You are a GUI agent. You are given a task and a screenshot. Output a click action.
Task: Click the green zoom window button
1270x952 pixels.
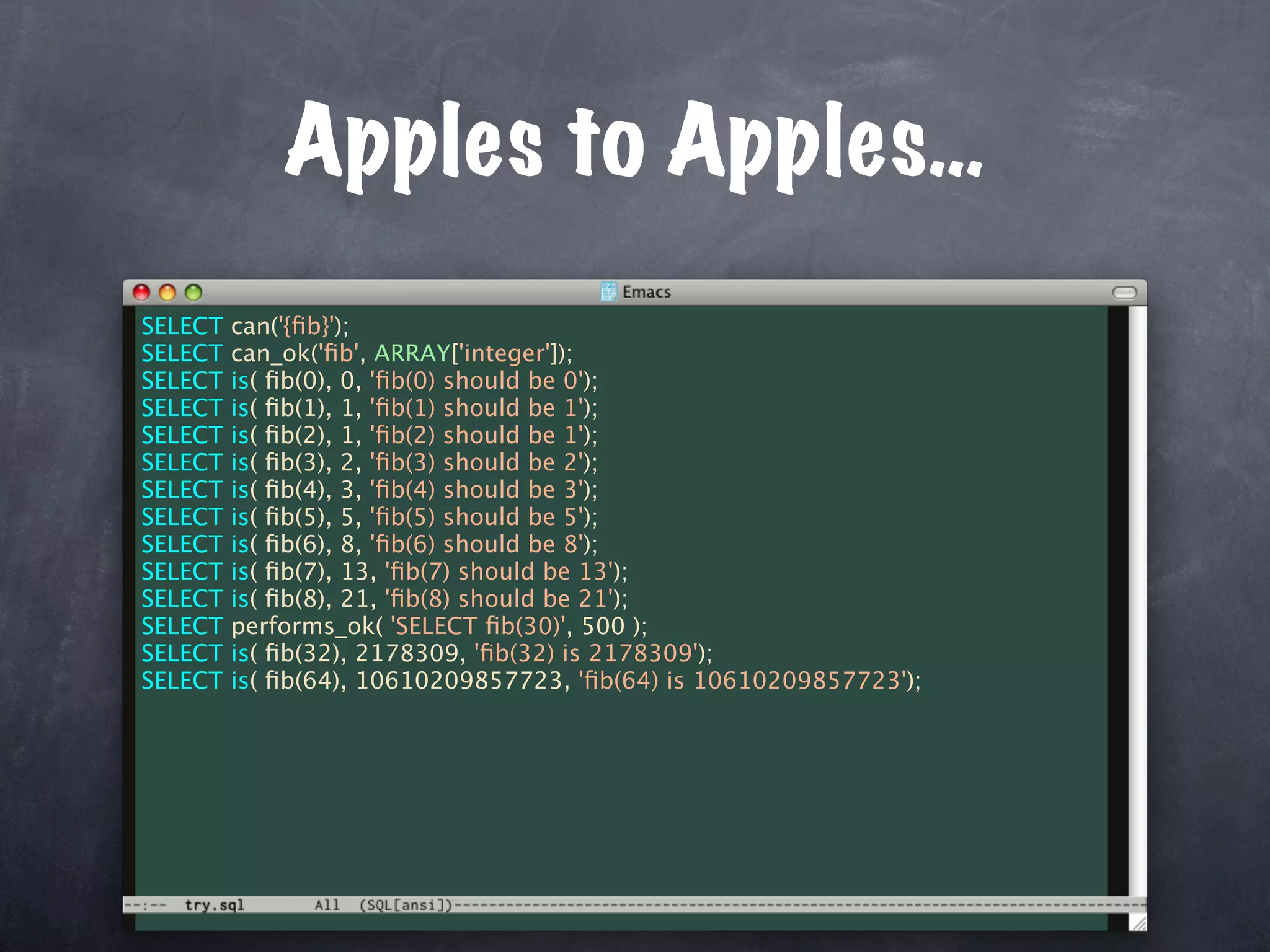(x=193, y=293)
